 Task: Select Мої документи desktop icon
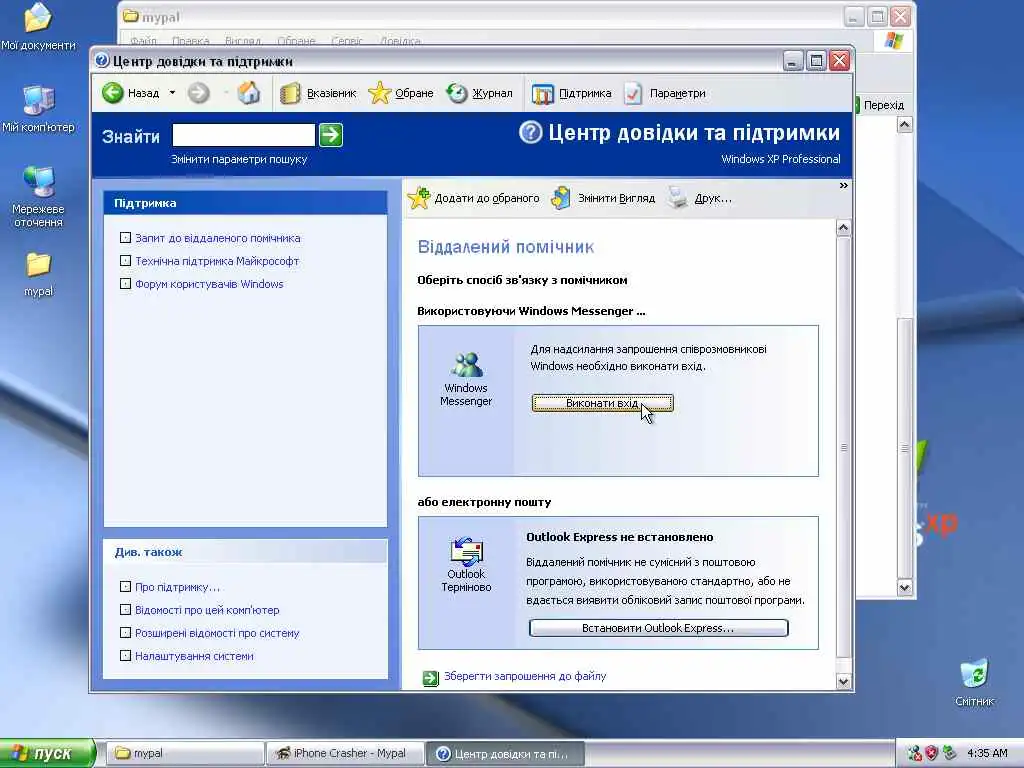point(38,26)
